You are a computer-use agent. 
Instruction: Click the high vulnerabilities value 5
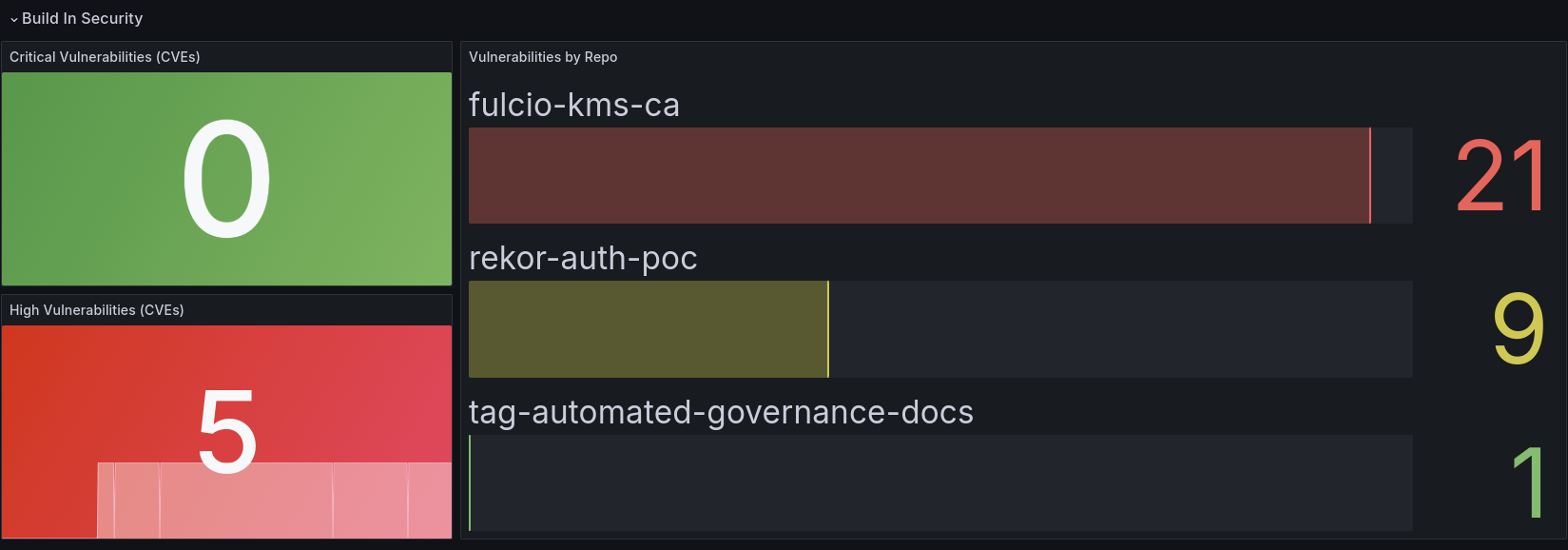(227, 431)
